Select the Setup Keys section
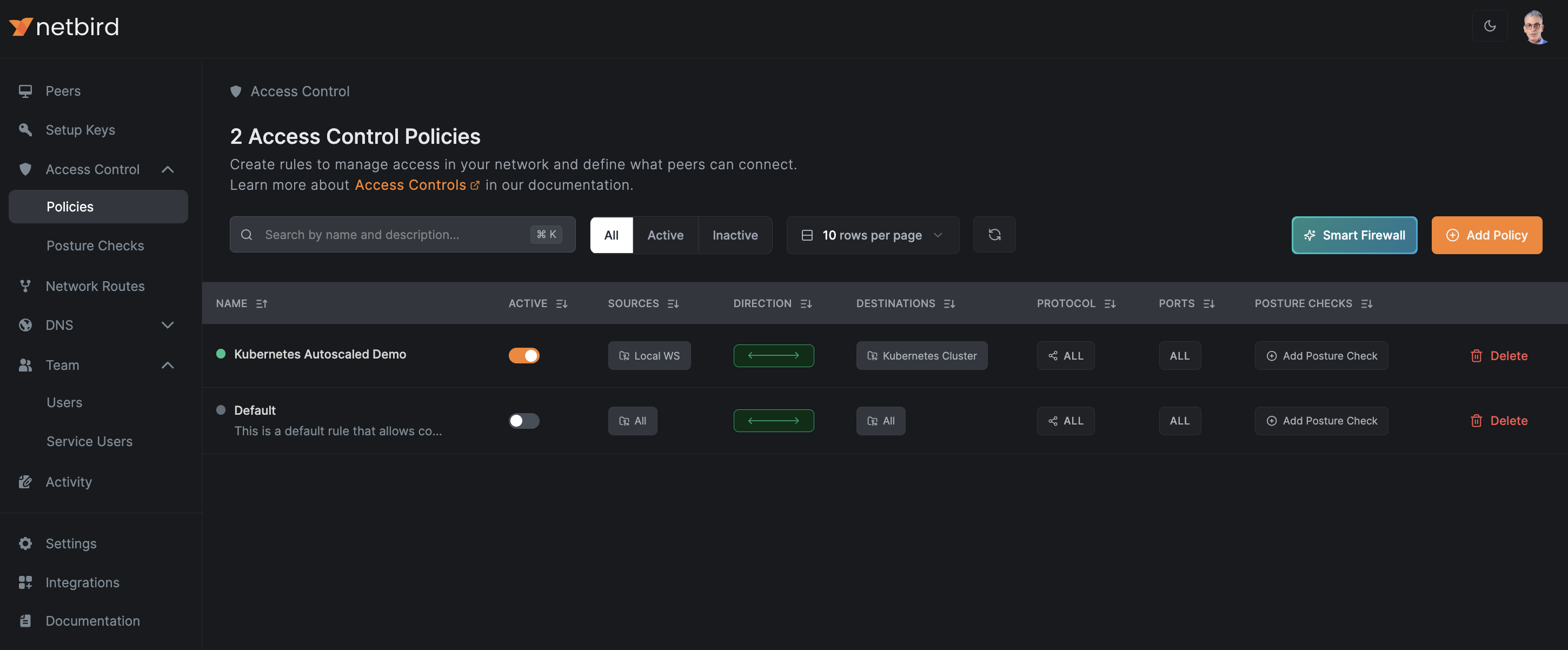This screenshot has height=650, width=1568. [x=79, y=130]
